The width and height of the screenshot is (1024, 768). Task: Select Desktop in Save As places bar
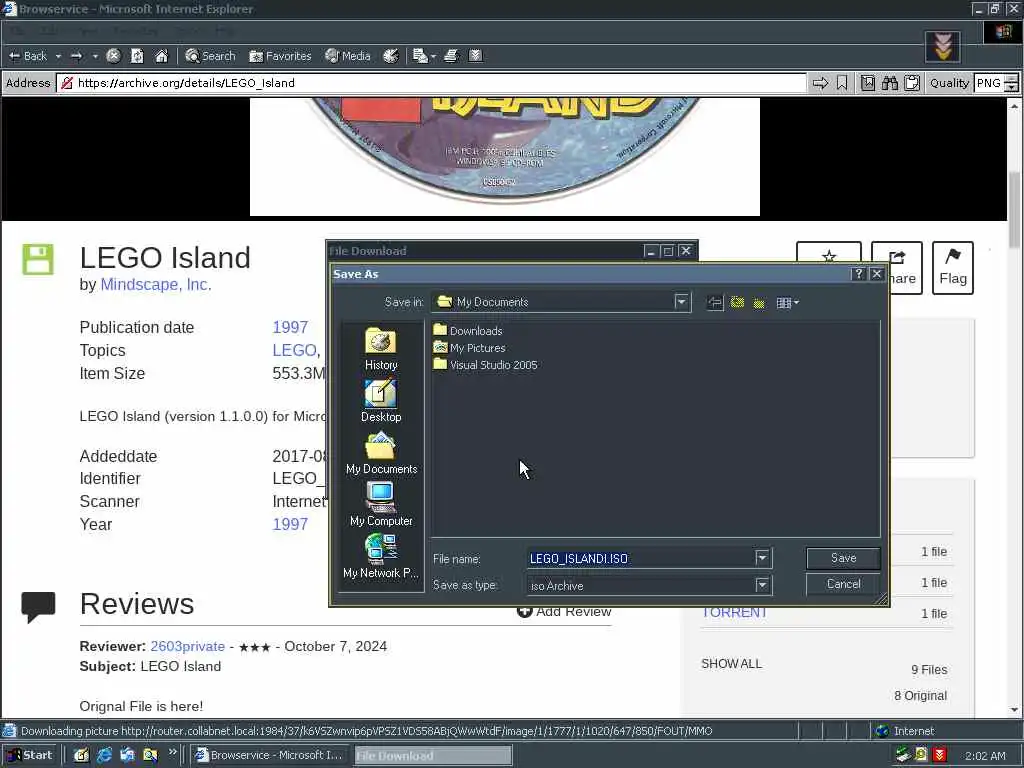[x=381, y=400]
